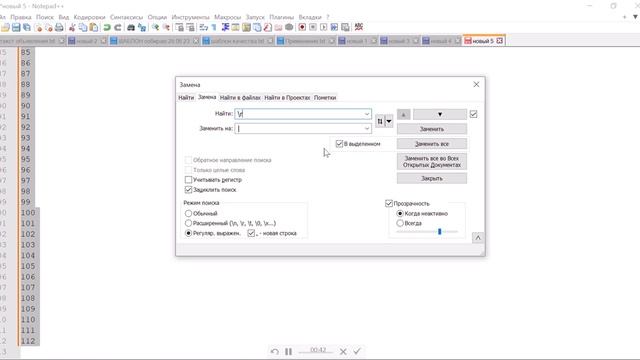Click the find previous up-arrow button
This screenshot has height=360, width=640.
pyautogui.click(x=404, y=114)
